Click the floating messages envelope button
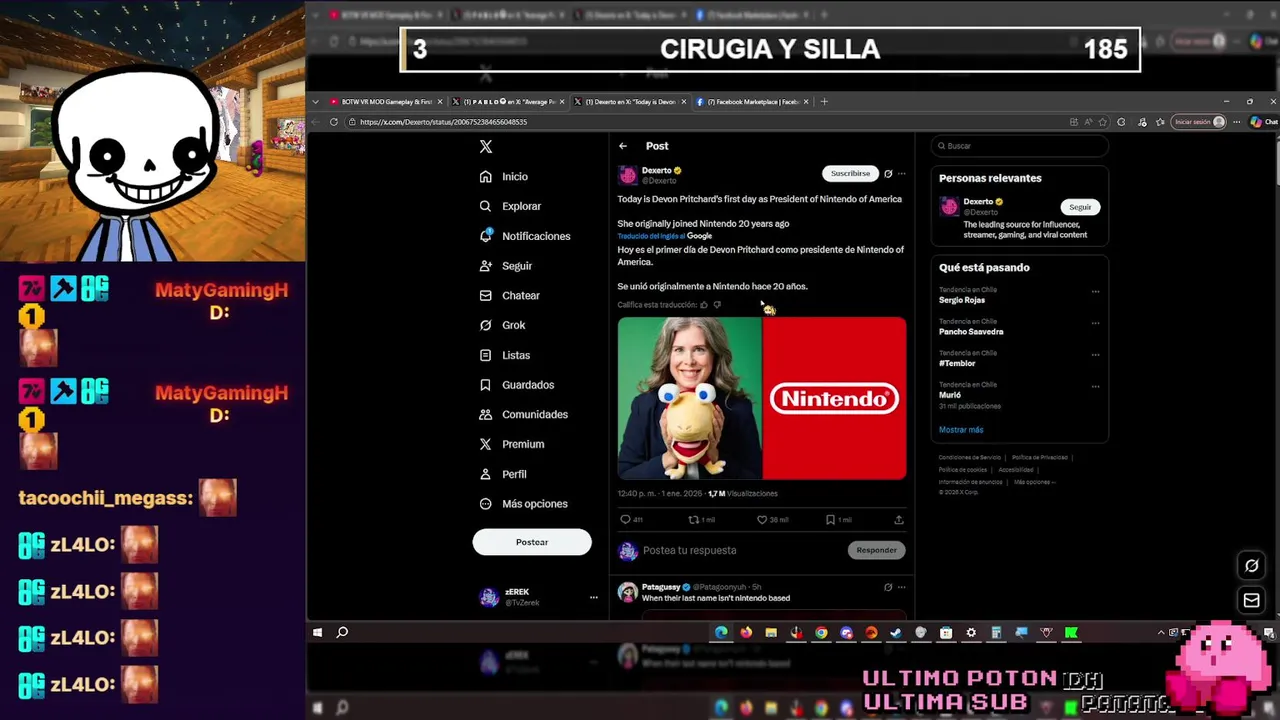 tap(1251, 600)
